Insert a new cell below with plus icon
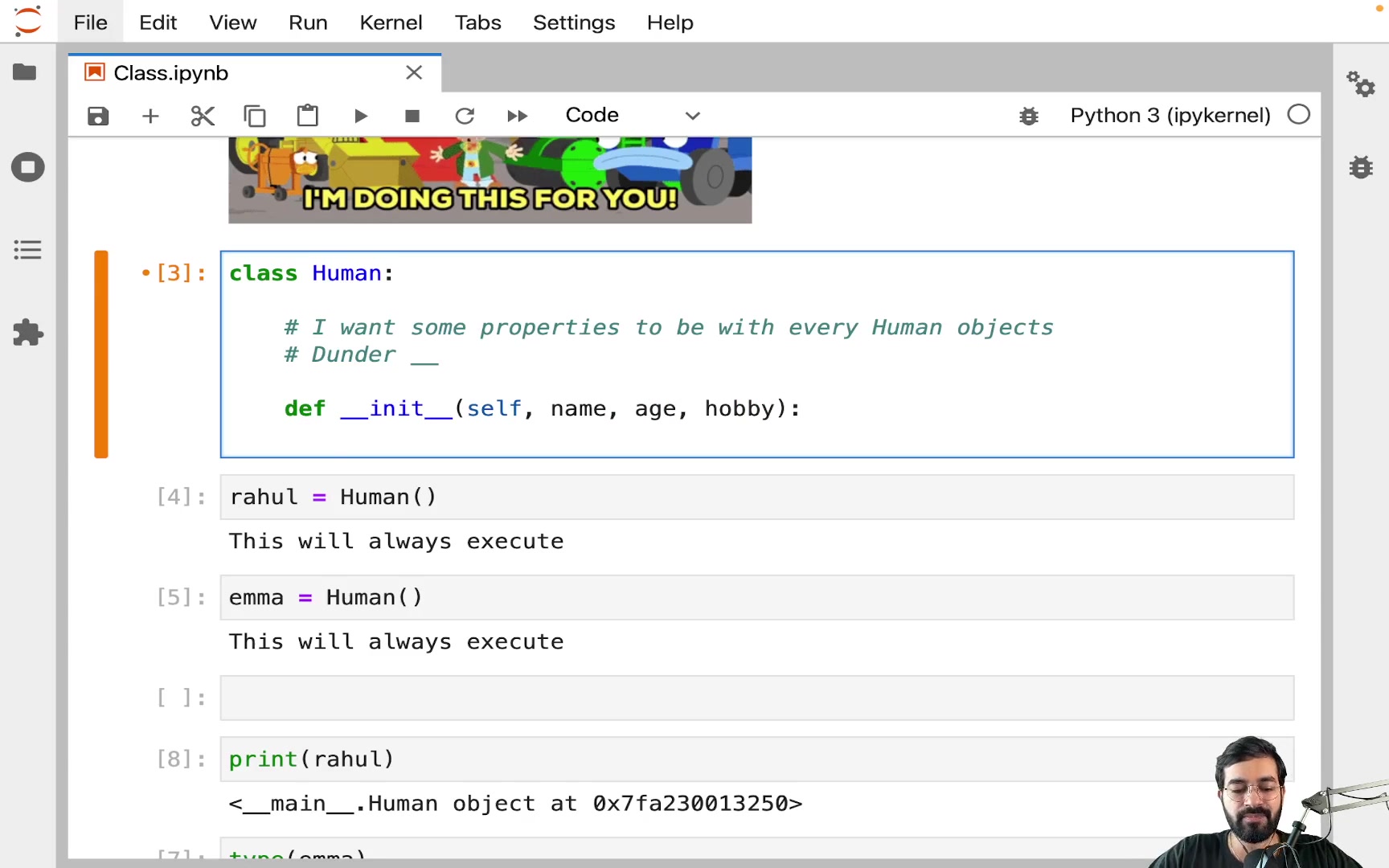1389x868 pixels. [x=150, y=116]
